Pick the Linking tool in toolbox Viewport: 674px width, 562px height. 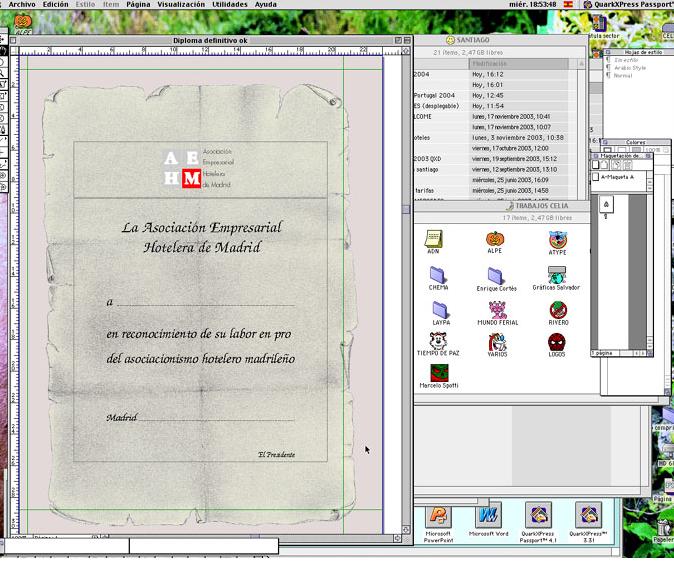(3, 176)
